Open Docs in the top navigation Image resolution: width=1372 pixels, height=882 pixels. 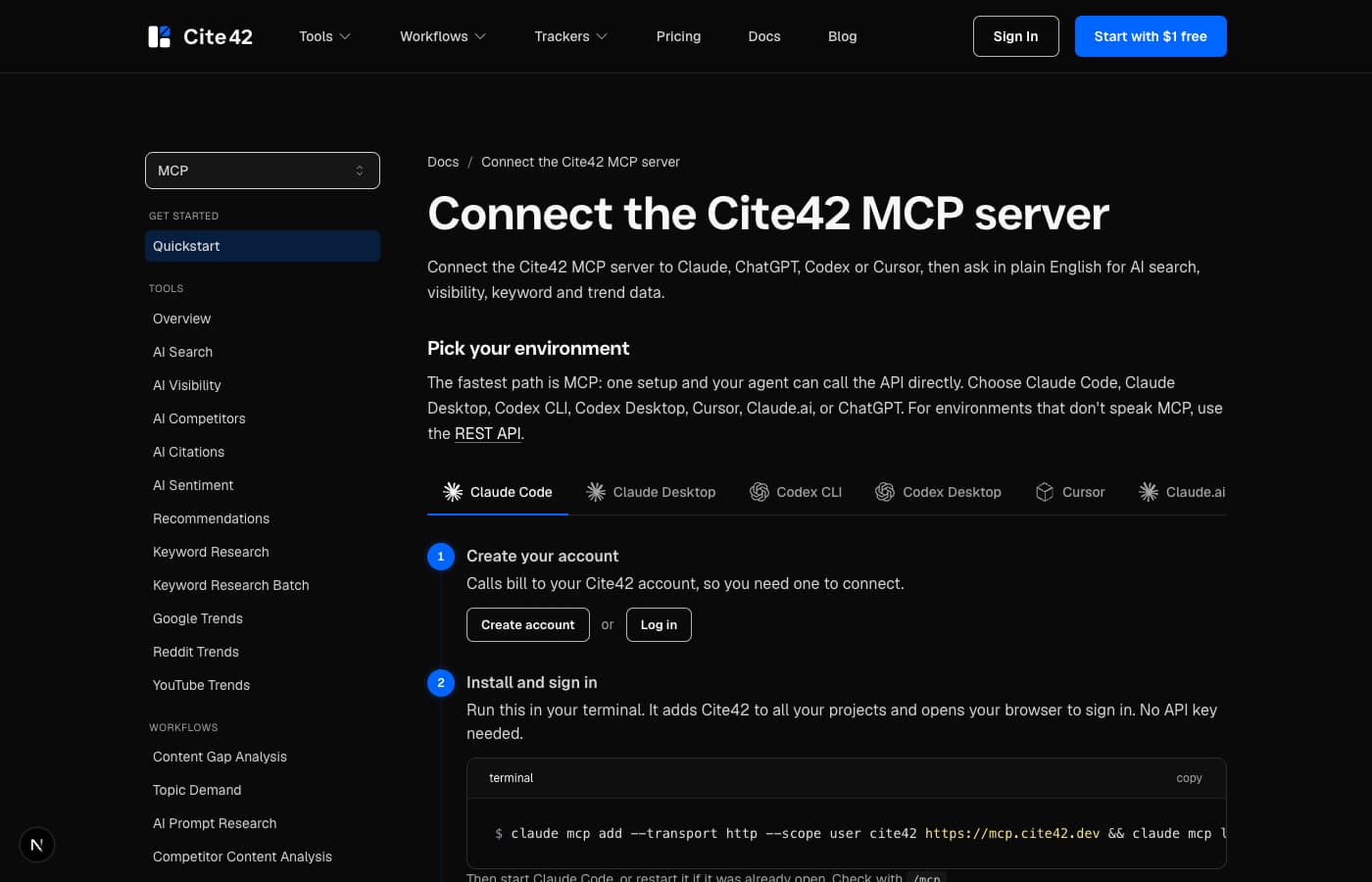pyautogui.click(x=764, y=36)
